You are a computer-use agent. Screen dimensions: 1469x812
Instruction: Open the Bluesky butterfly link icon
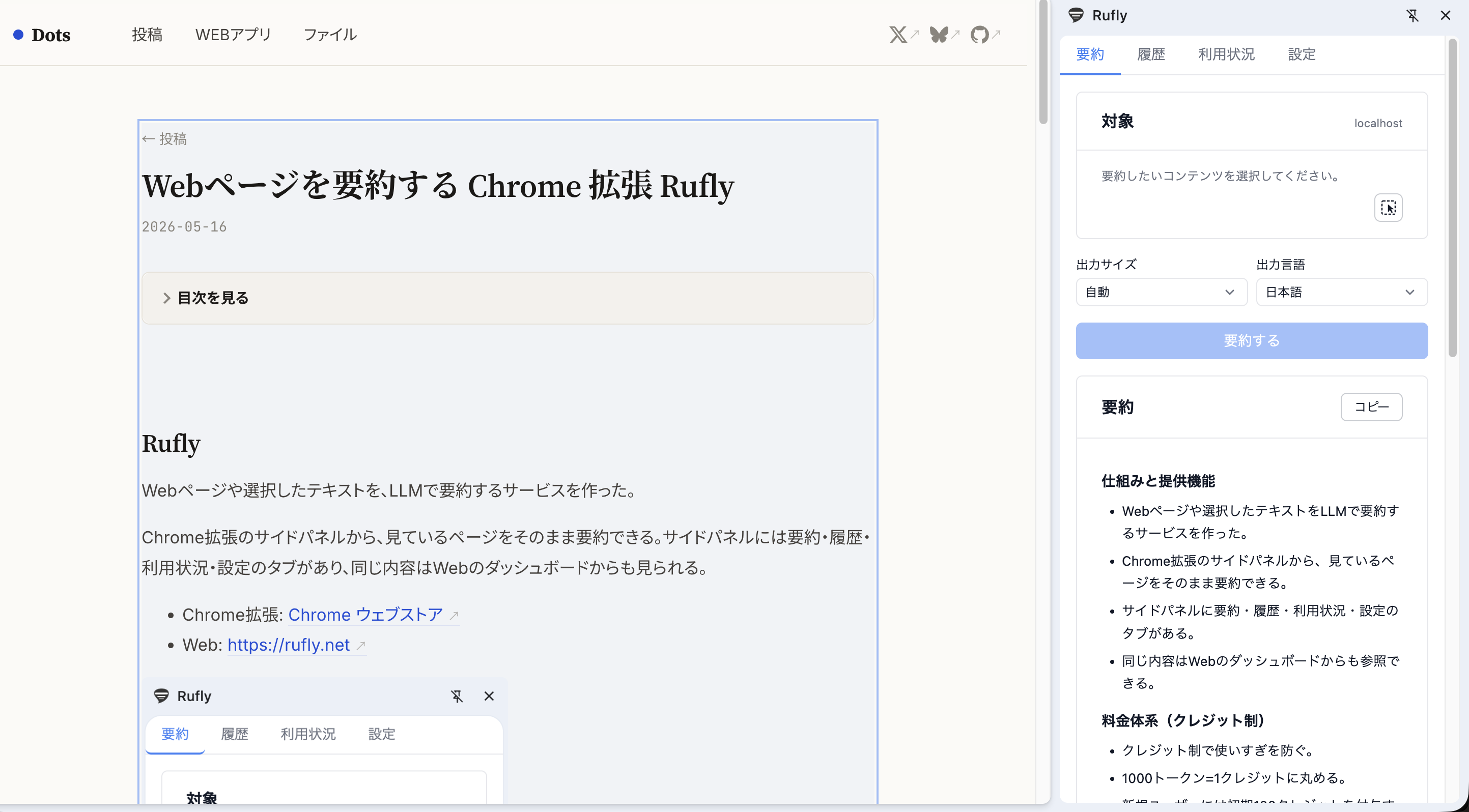tap(939, 35)
